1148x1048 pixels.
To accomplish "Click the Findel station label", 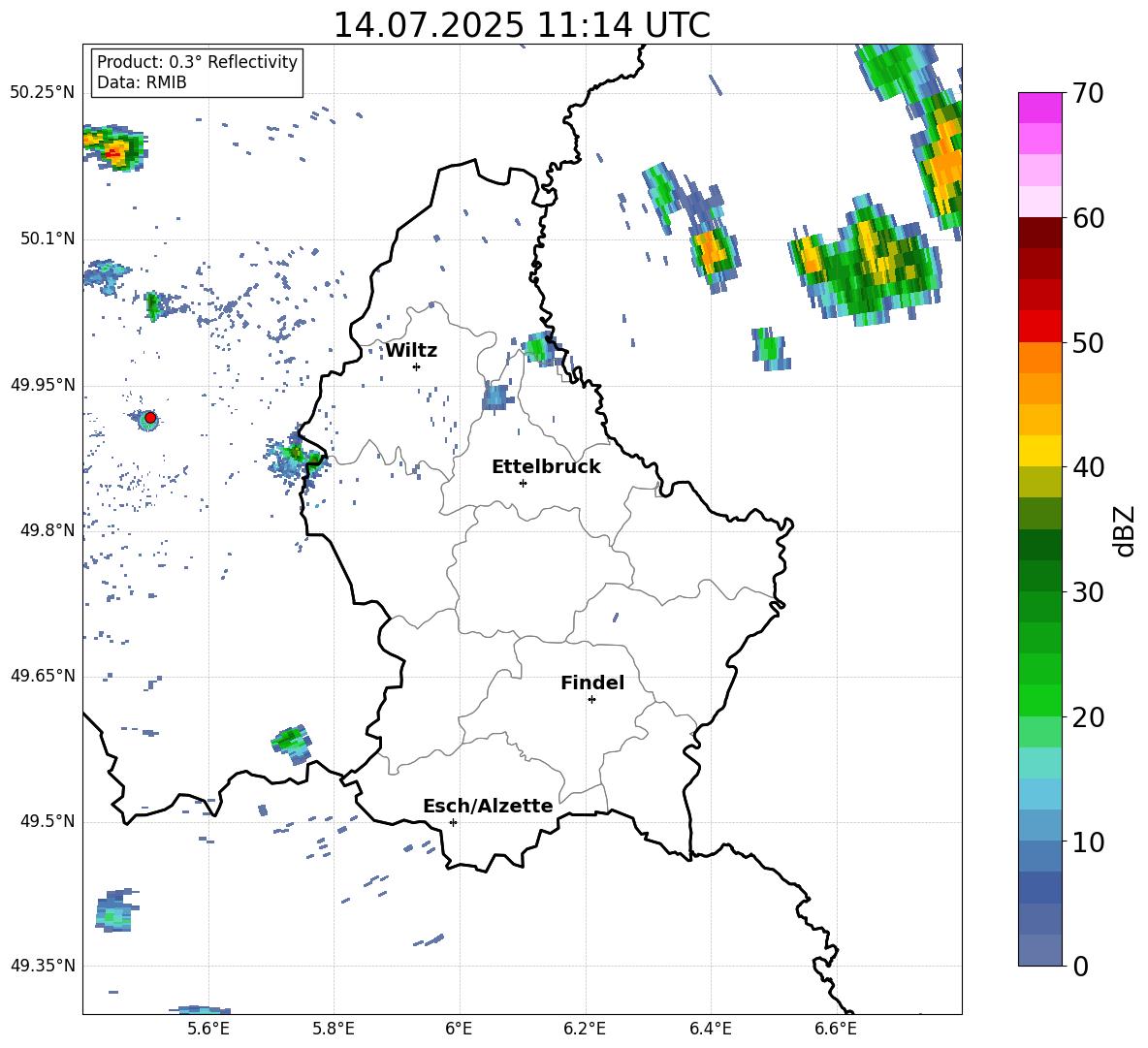I will [x=592, y=683].
